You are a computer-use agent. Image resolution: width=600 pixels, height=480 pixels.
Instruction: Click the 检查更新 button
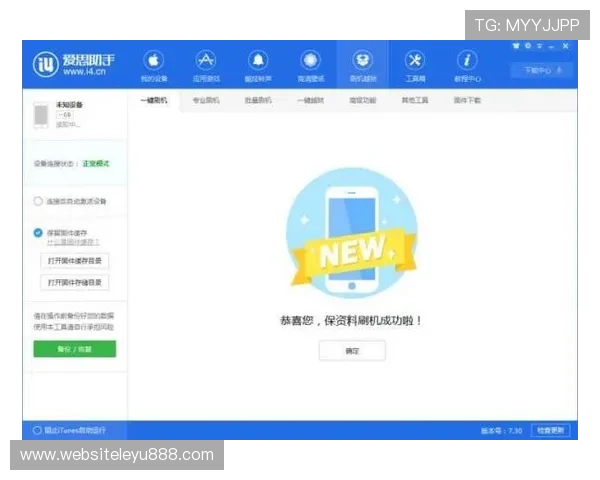[551, 431]
